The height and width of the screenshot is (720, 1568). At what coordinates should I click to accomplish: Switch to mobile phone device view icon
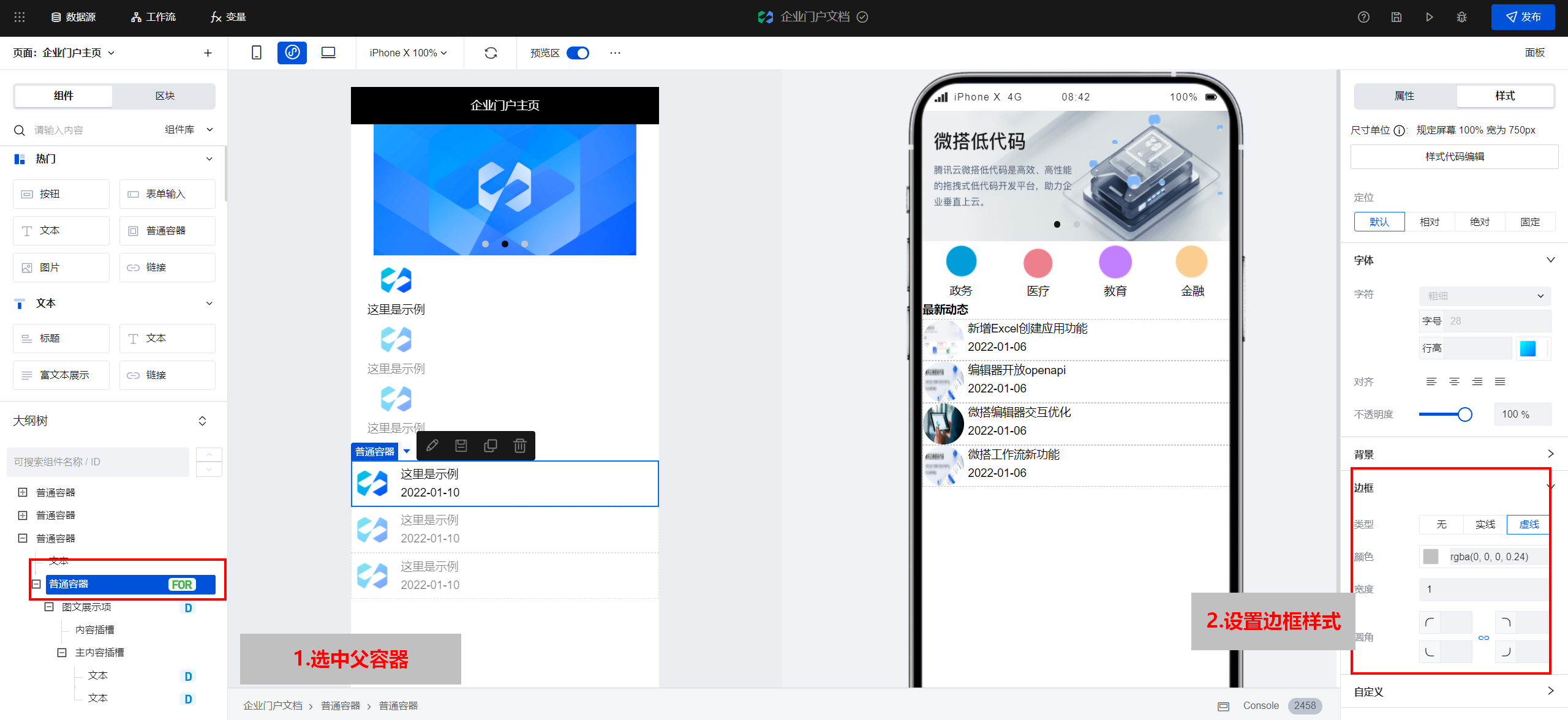(x=257, y=53)
